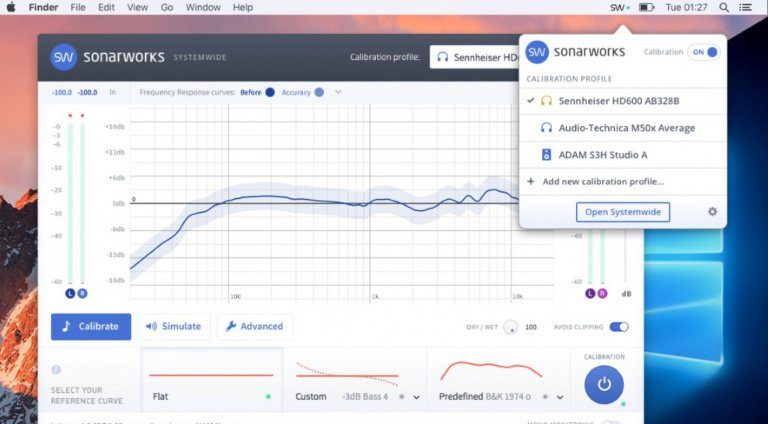This screenshot has height=424, width=768.
Task: Open the Apple menu
Action: (x=11, y=7)
